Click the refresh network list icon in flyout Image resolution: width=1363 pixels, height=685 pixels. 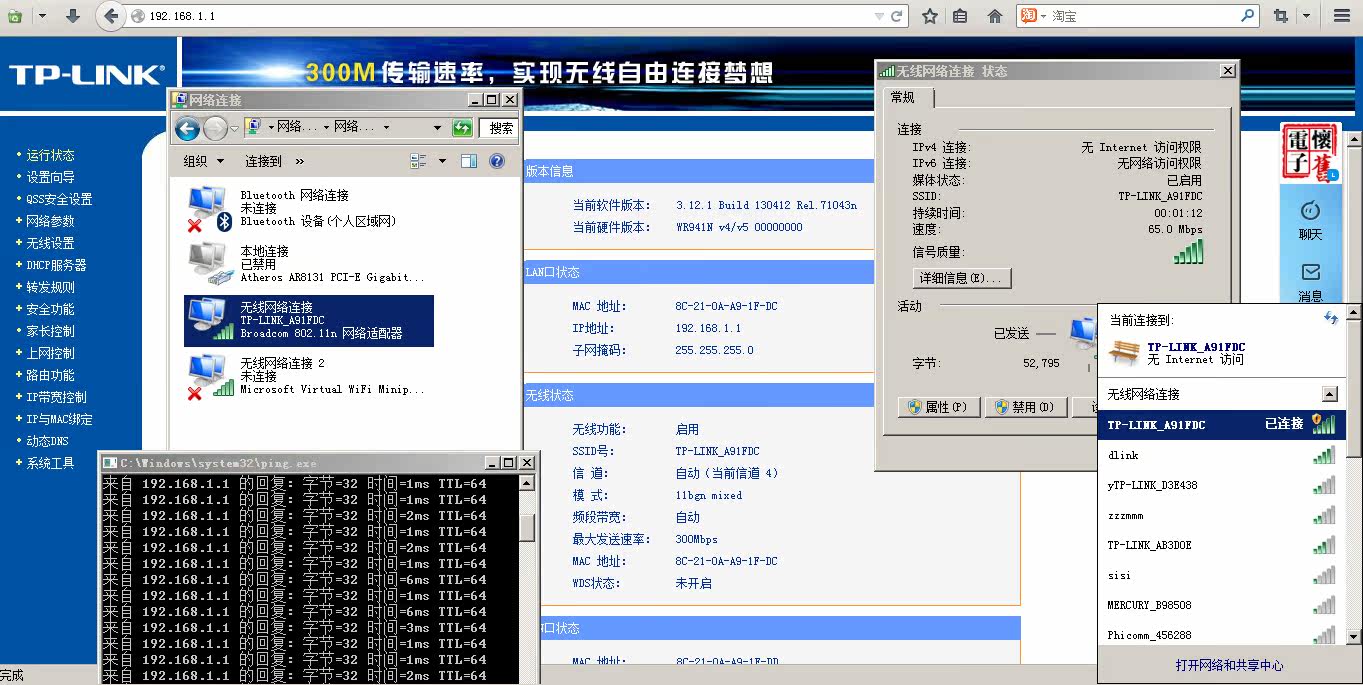pyautogui.click(x=1330, y=318)
